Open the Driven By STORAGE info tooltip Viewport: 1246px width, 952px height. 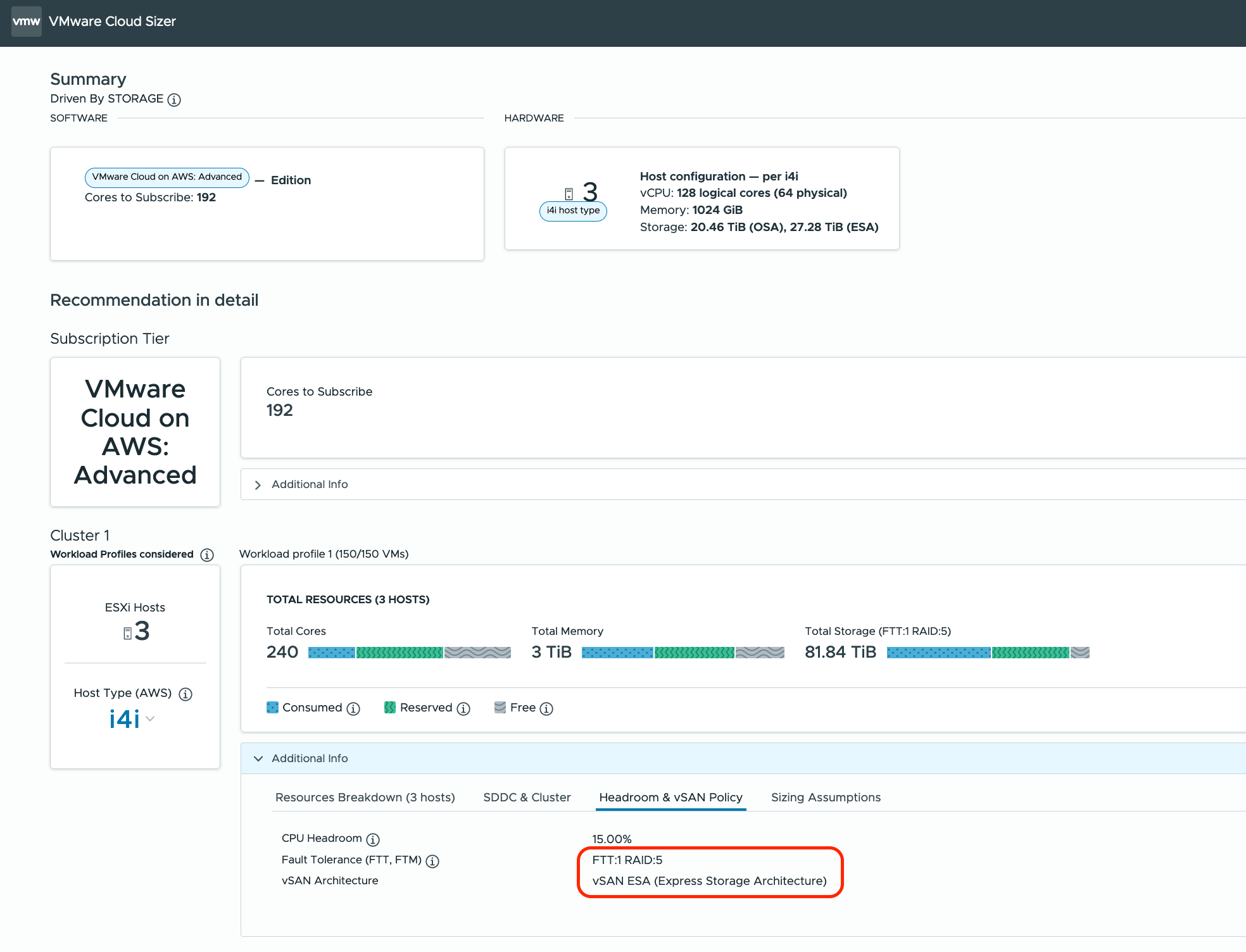tap(174, 99)
